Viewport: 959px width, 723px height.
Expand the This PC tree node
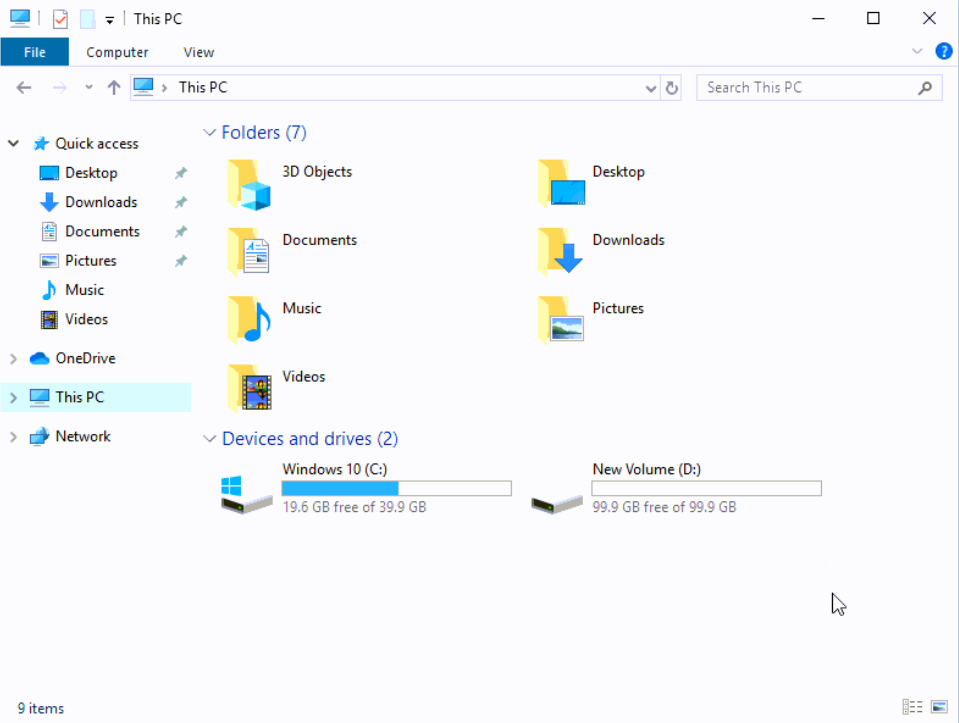[13, 398]
